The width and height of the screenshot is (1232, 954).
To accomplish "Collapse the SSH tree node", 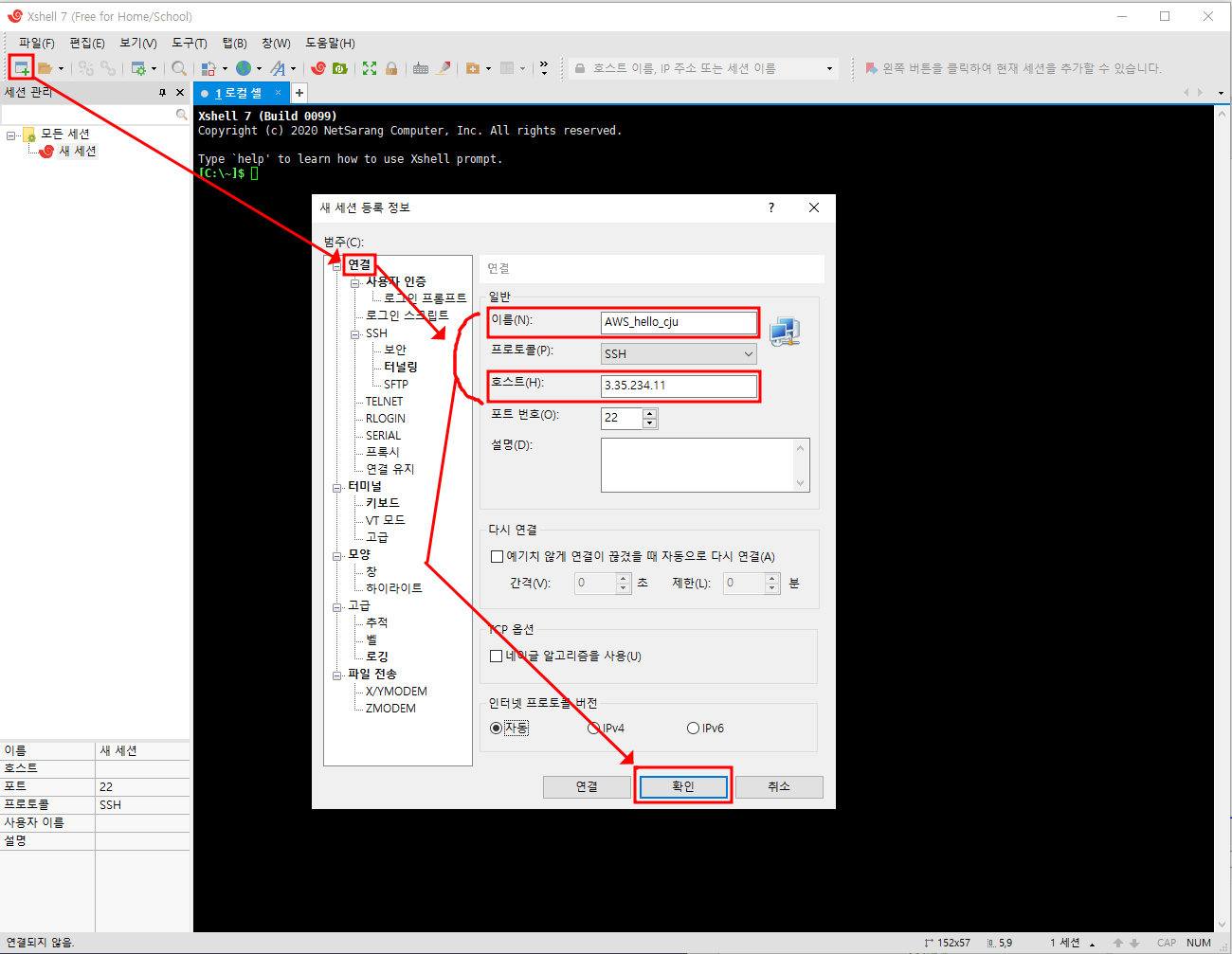I will point(354,334).
